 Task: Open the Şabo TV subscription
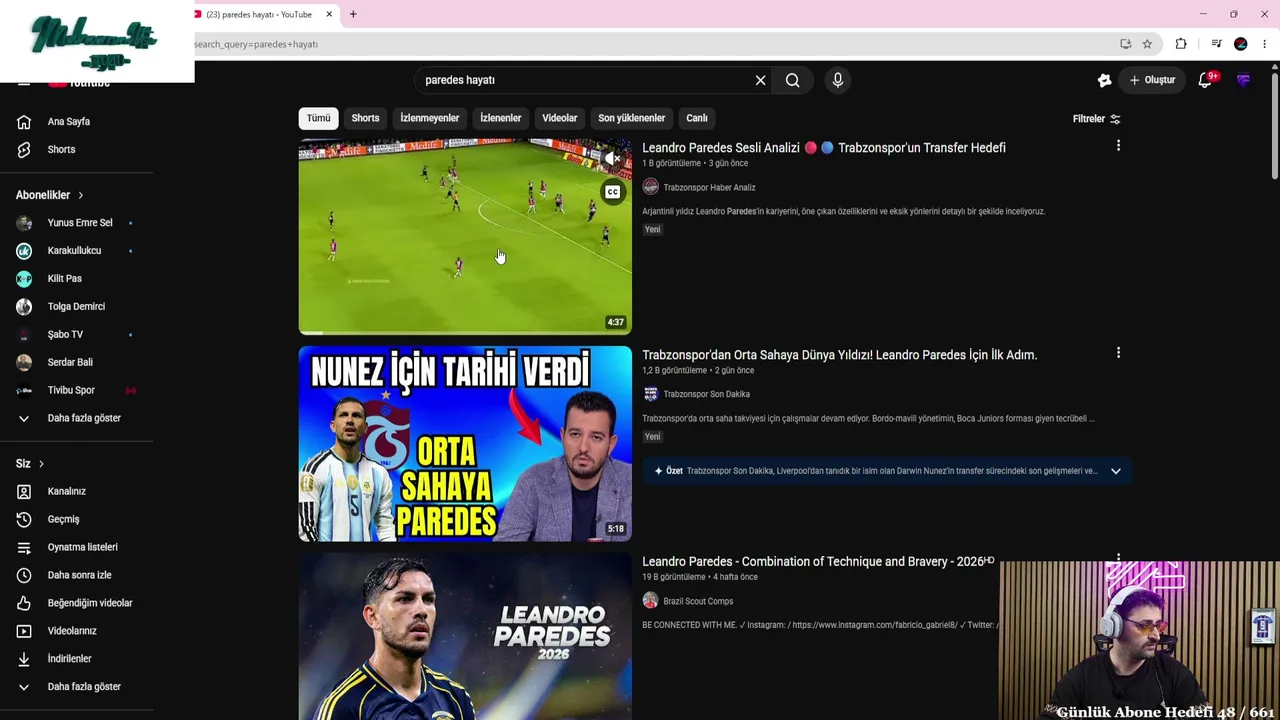click(x=65, y=335)
